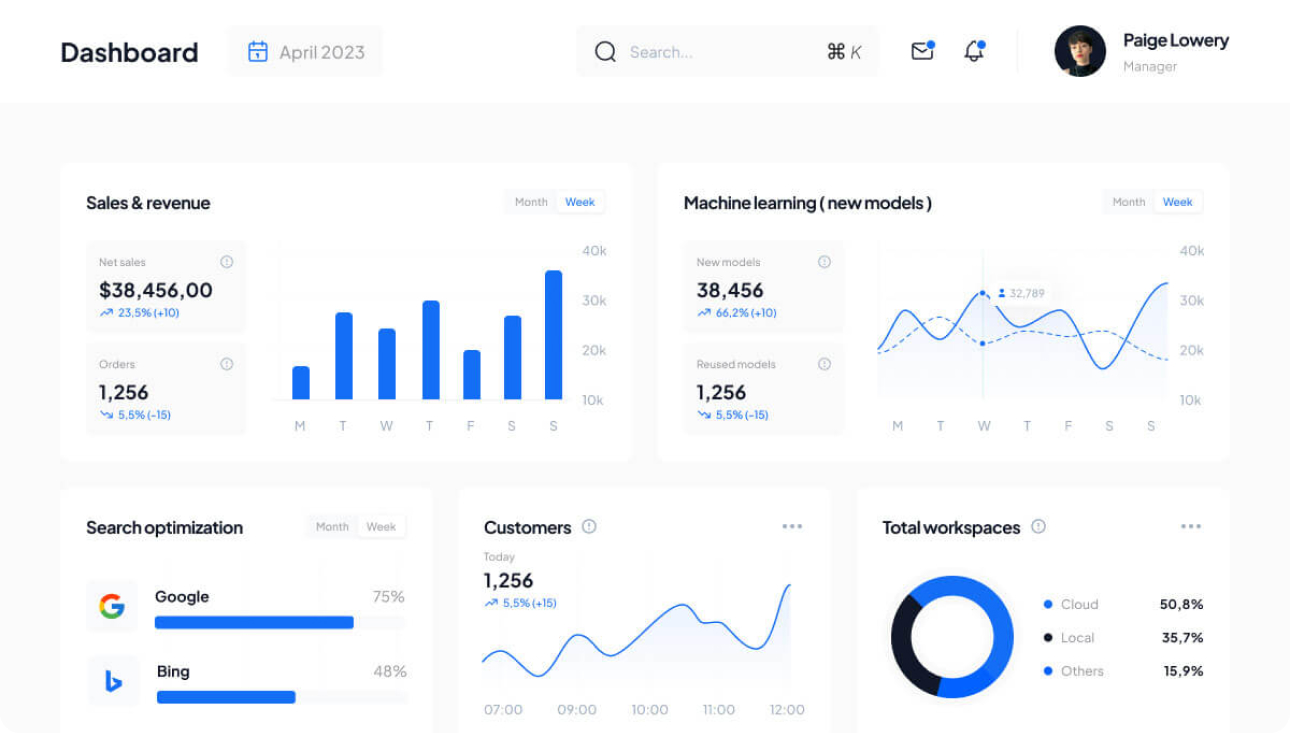This screenshot has height=733, width=1290.
Task: Open the mail inbox icon
Action: (921, 52)
